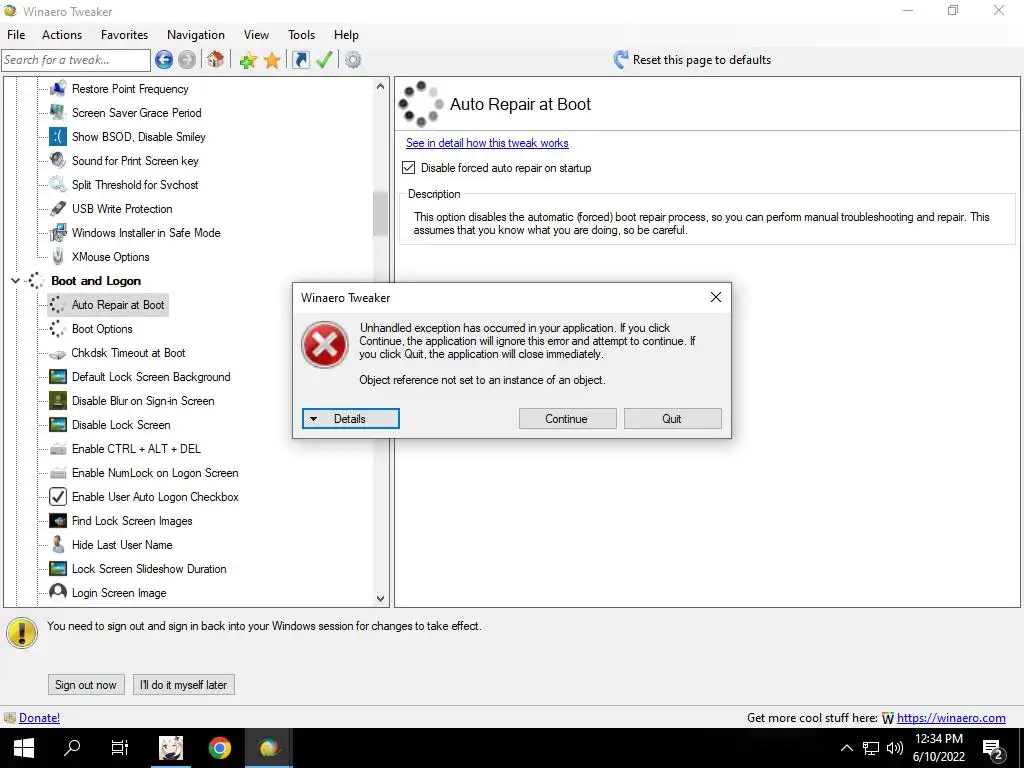Select Enable NumLock on Logon Screen item
This screenshot has width=1024, height=768.
coord(155,473)
